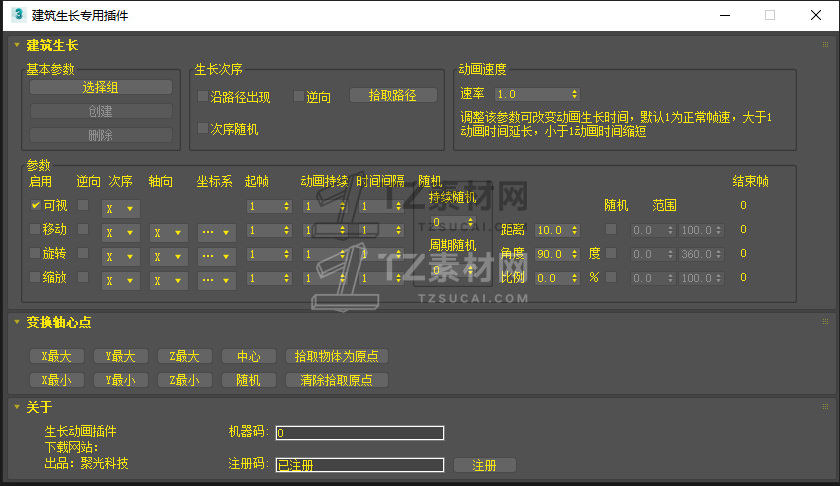Image resolution: width=840 pixels, height=486 pixels.
Task: Open 次序 dropdown in 缩放 row
Action: tap(121, 280)
